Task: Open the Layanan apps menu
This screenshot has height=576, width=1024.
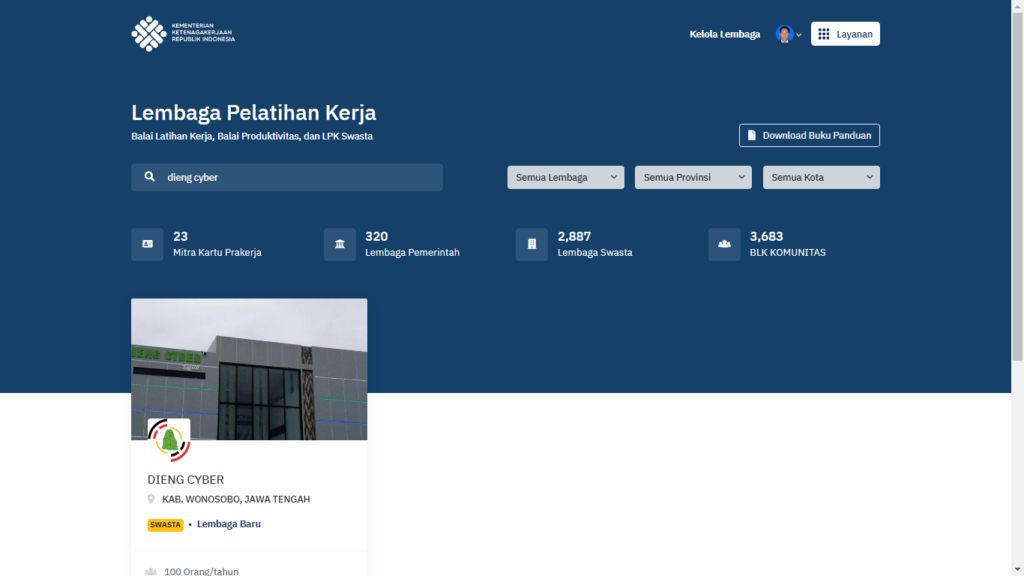Action: 845,34
